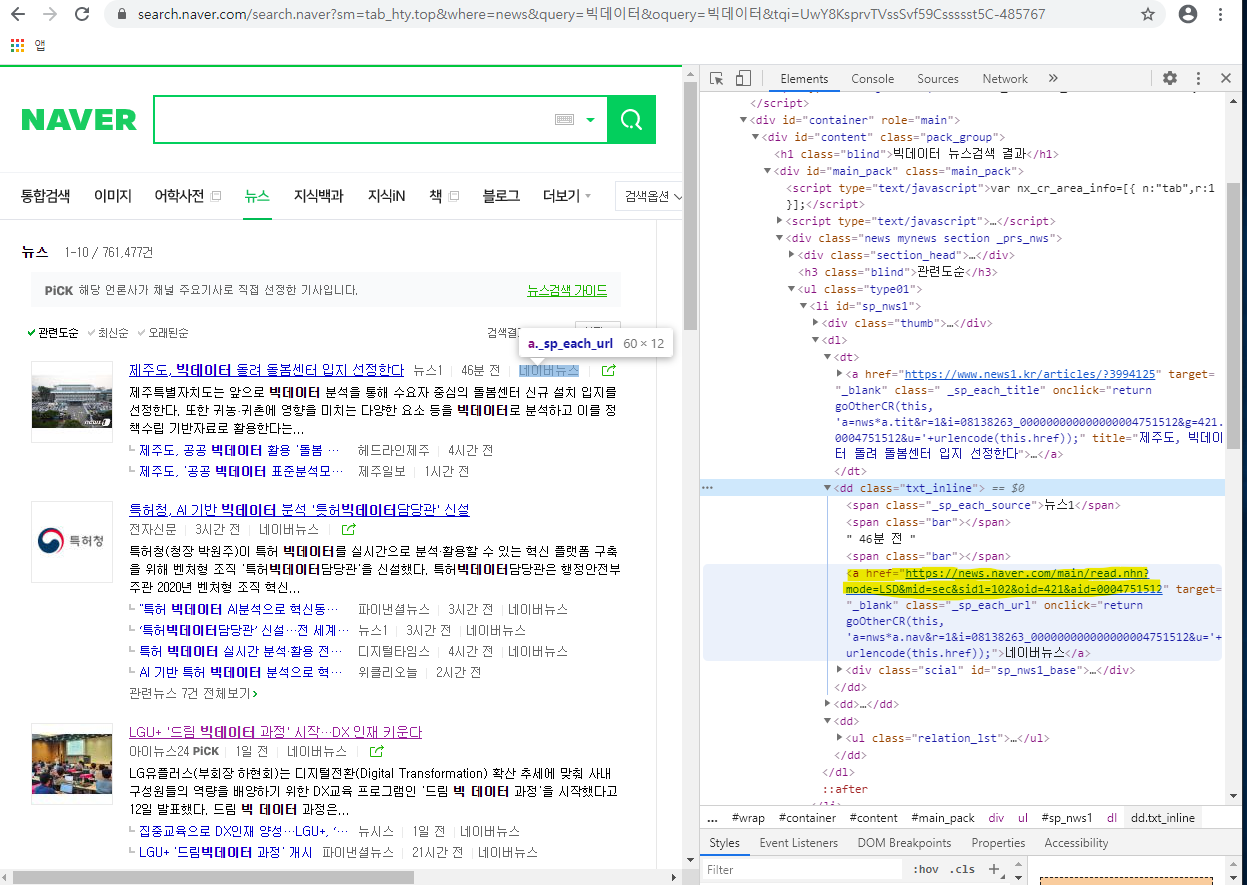
Task: Switch to the Network tab
Action: click(1005, 79)
